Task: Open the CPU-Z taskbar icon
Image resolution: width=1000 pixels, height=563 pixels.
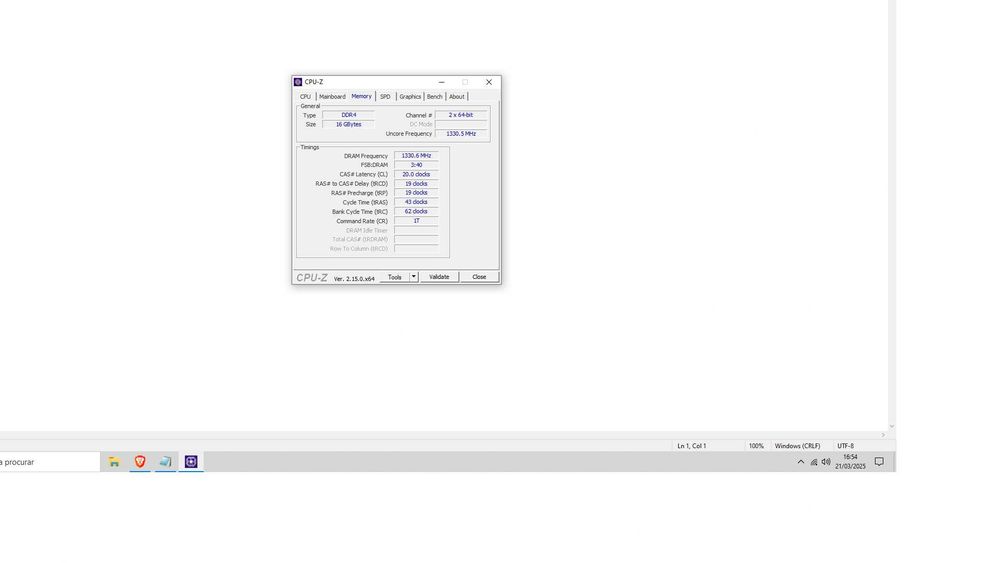Action: point(191,462)
